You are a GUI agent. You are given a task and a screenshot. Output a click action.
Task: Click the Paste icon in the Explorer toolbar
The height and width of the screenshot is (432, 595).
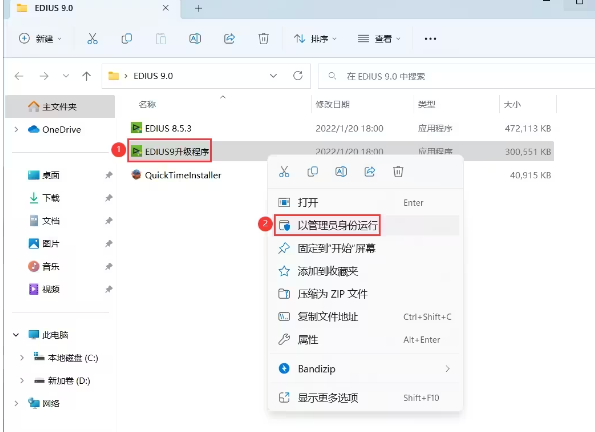(x=161, y=39)
